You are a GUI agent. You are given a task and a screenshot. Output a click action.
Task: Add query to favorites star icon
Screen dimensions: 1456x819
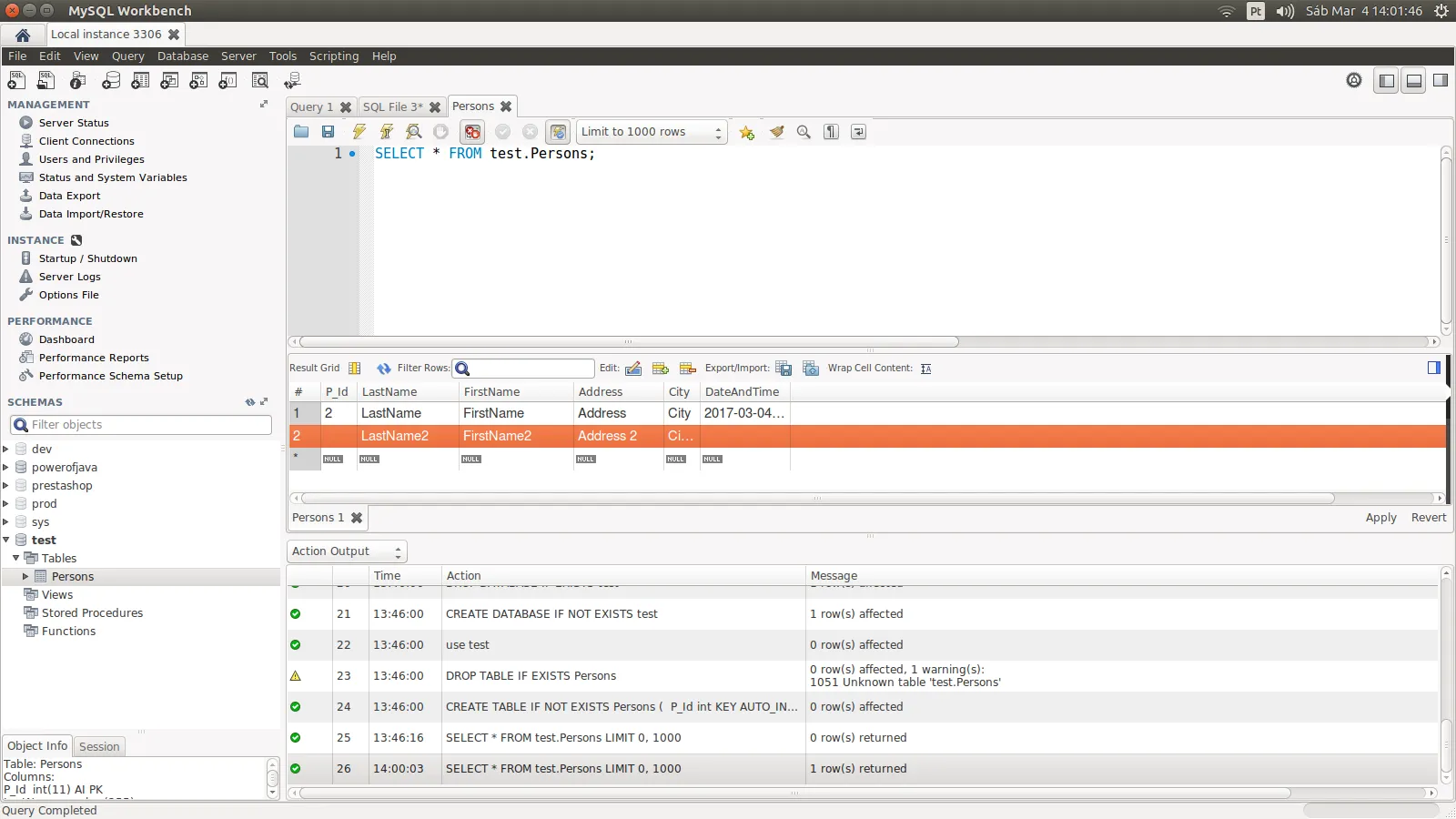pos(747,133)
